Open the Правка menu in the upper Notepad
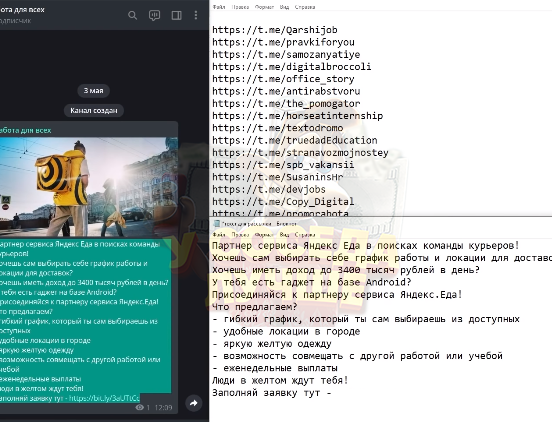552x422 pixels. (x=240, y=7)
